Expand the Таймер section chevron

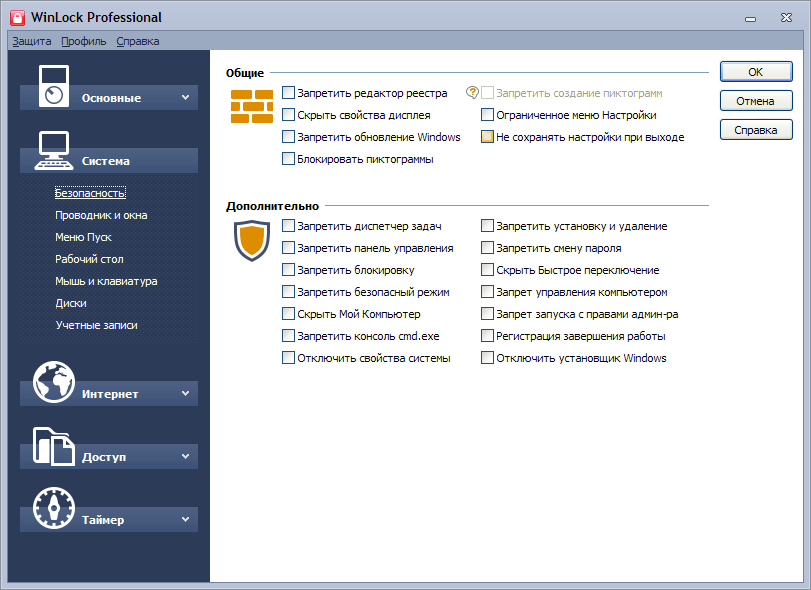185,520
